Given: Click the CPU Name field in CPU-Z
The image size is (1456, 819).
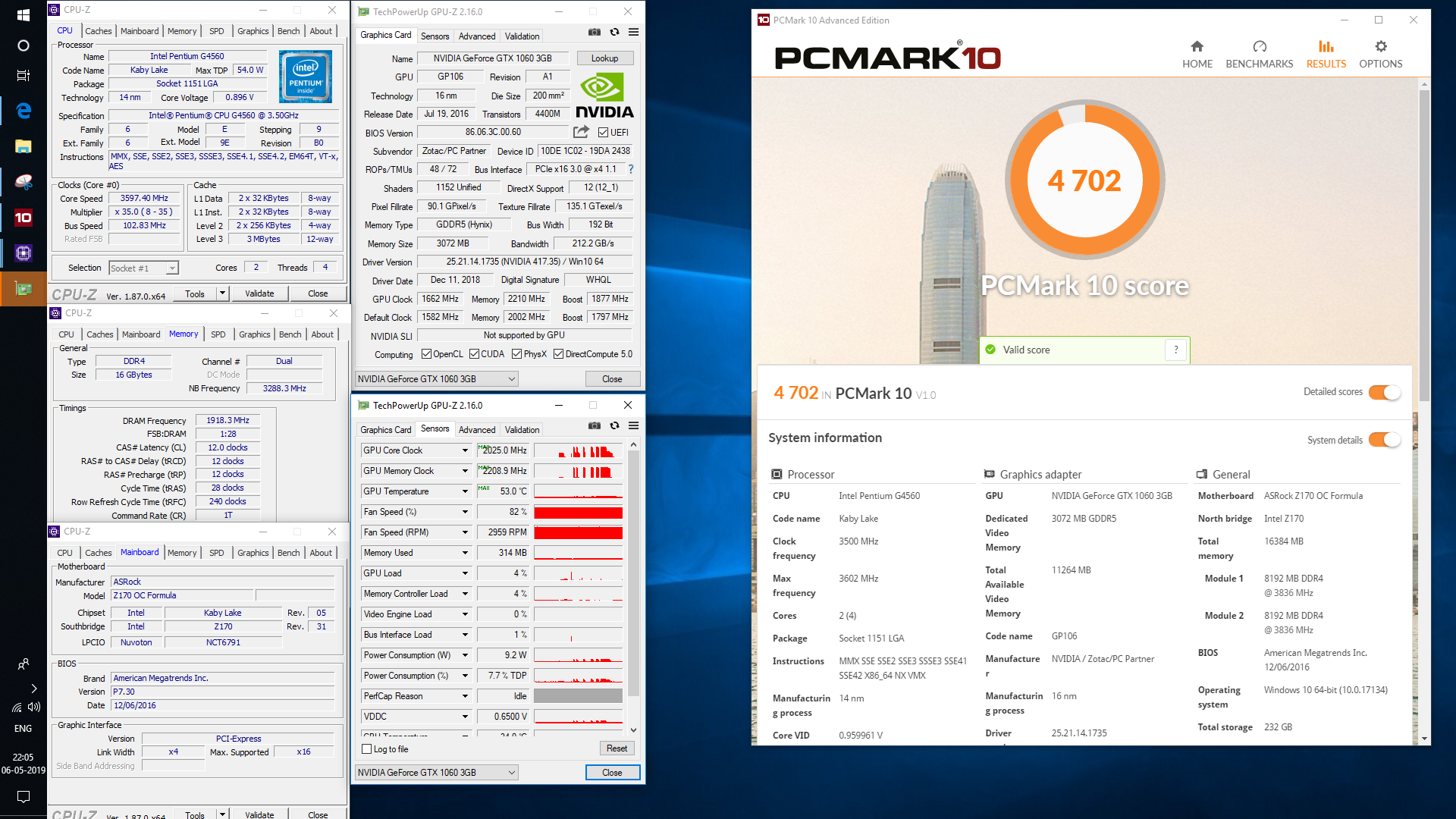Looking at the screenshot, I should tap(187, 56).
